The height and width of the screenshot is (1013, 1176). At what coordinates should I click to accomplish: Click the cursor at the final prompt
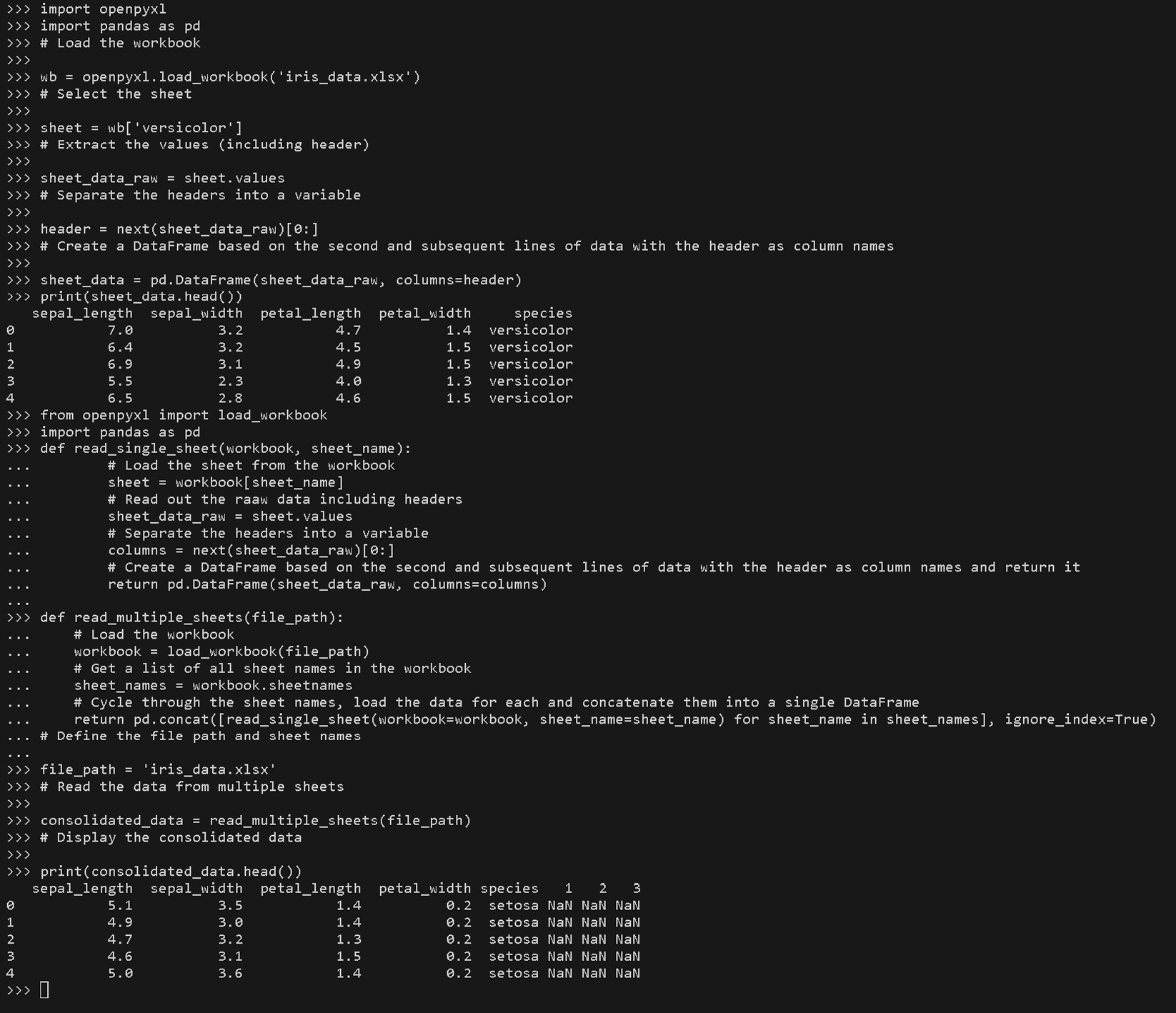(44, 989)
